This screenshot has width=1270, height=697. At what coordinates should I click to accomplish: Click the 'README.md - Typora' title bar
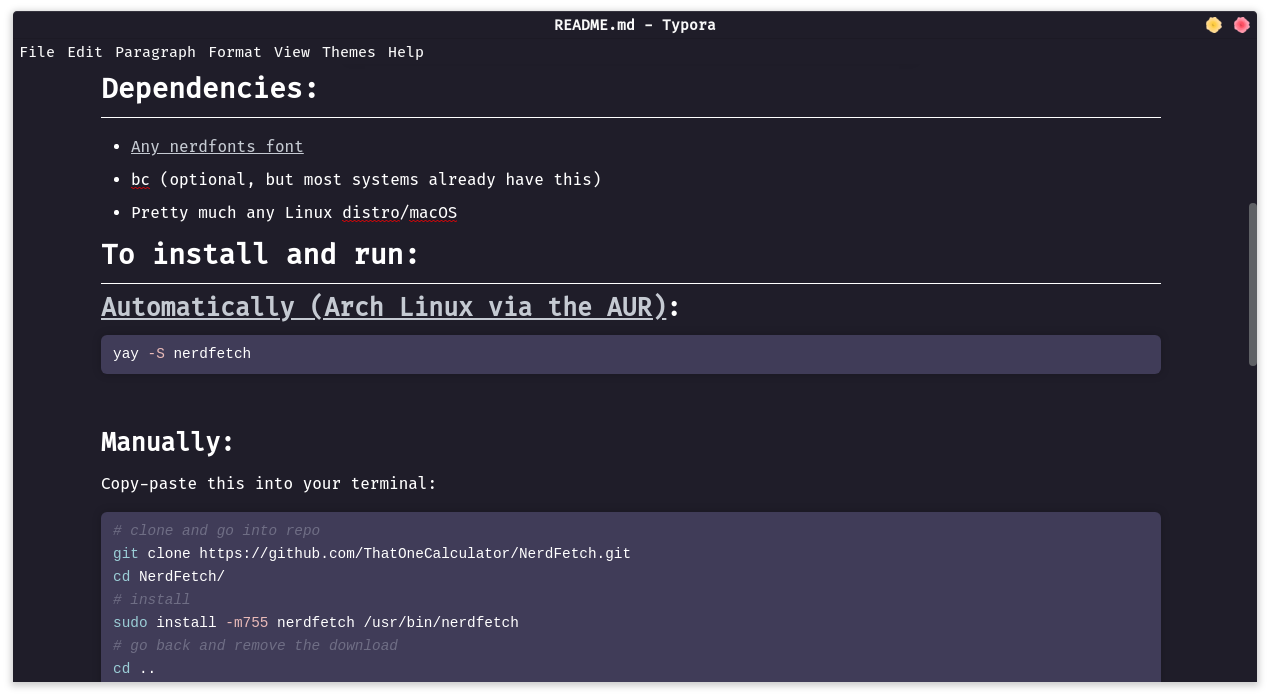click(x=635, y=25)
